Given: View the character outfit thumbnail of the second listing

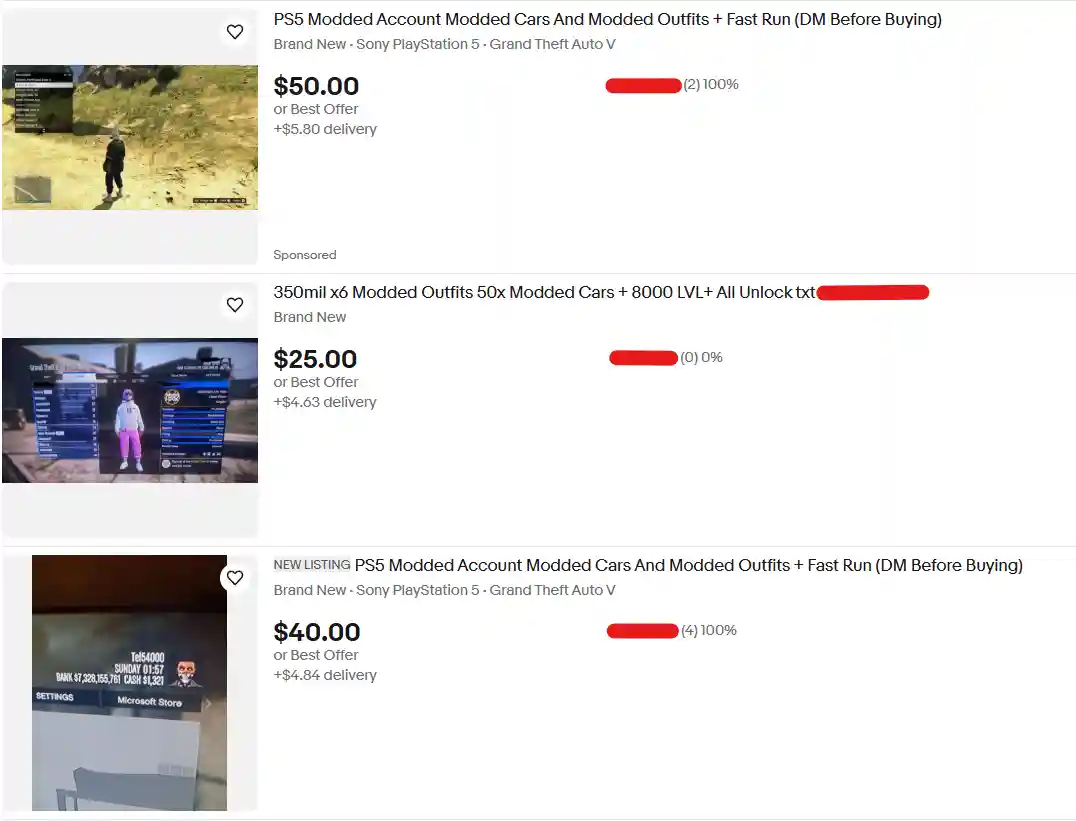Looking at the screenshot, I should [130, 410].
